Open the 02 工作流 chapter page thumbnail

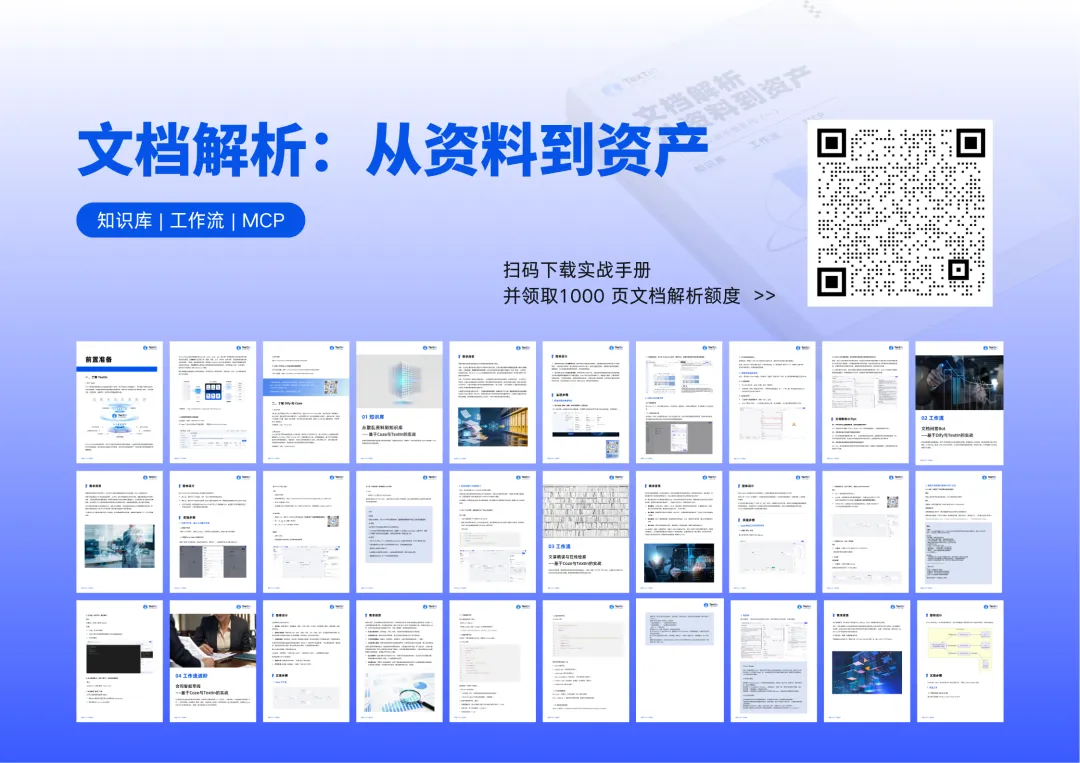click(x=959, y=402)
